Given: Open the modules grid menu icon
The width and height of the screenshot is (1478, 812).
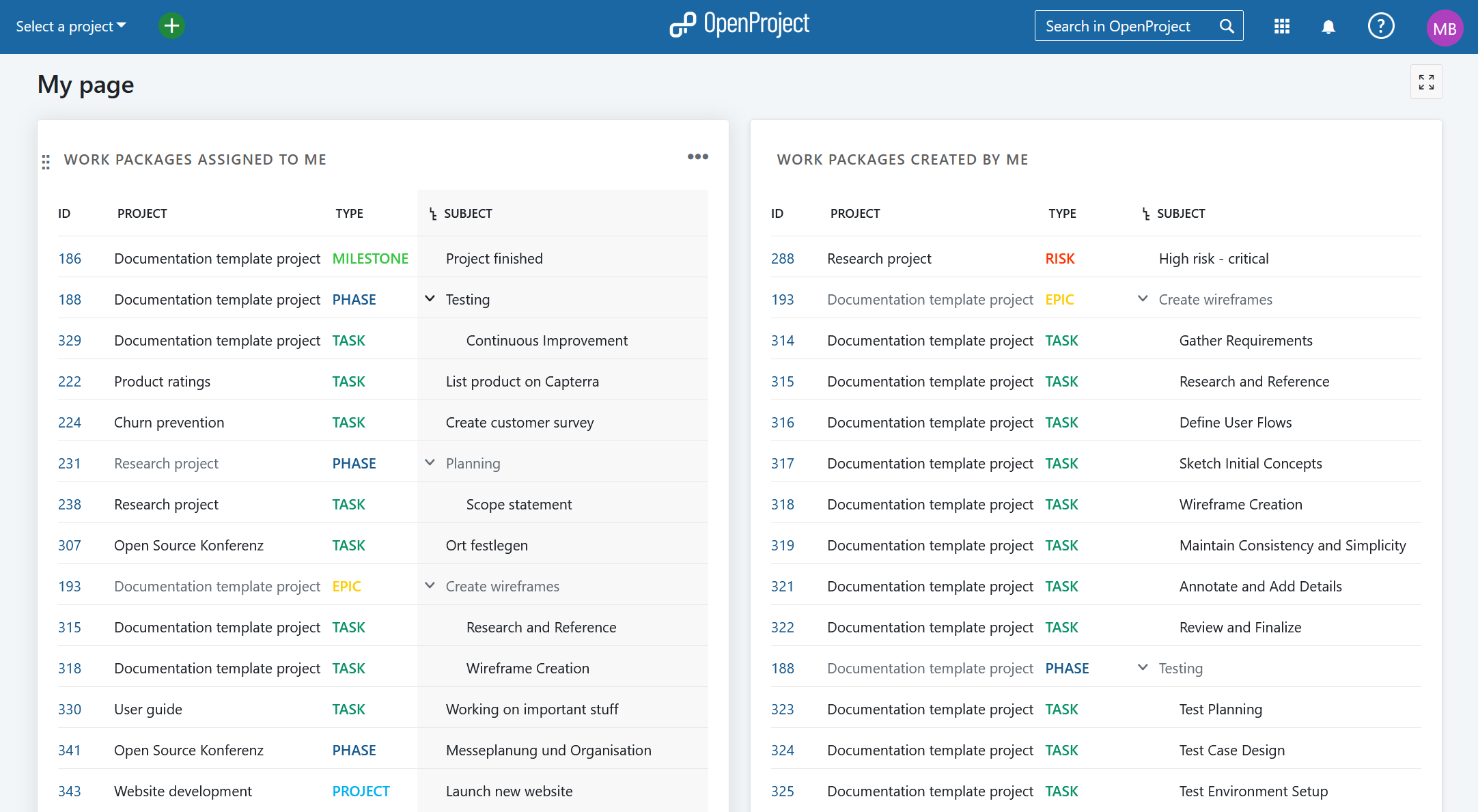Looking at the screenshot, I should pyautogui.click(x=1282, y=27).
